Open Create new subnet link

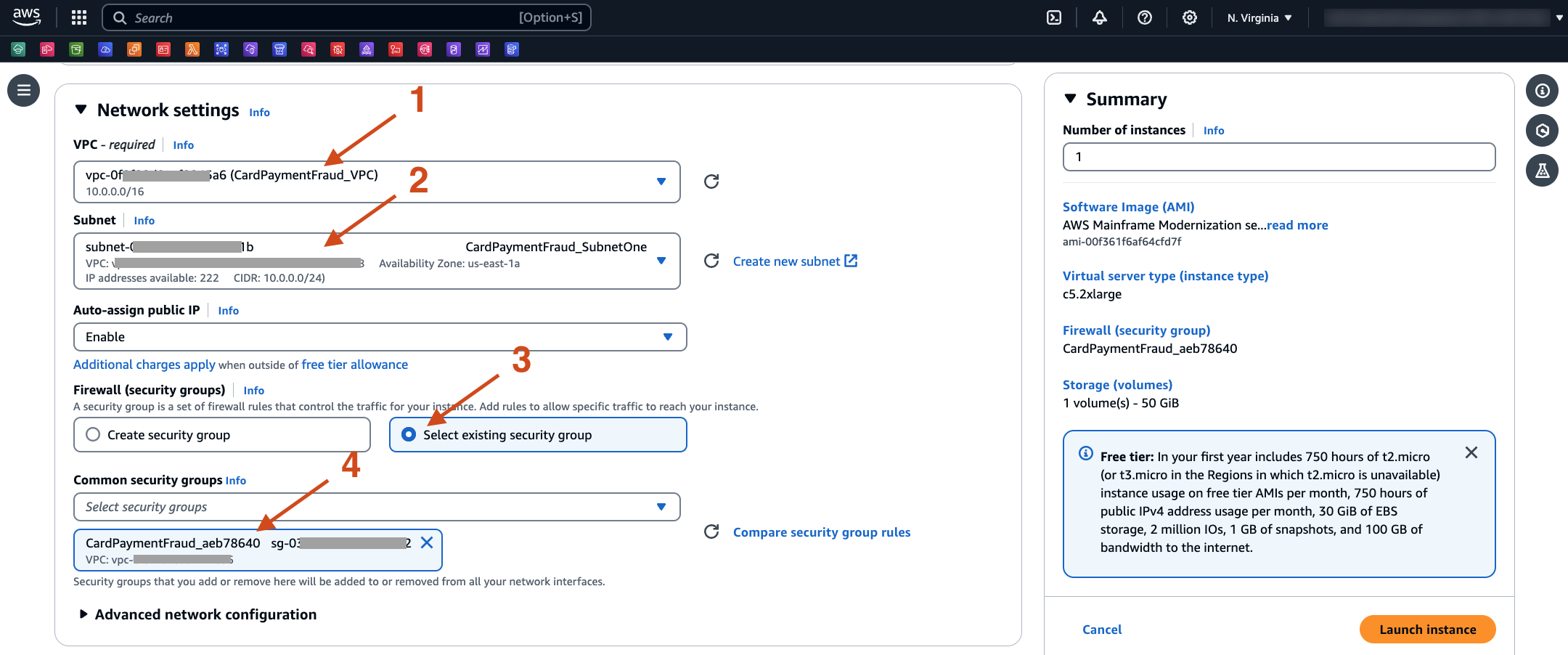pos(795,261)
